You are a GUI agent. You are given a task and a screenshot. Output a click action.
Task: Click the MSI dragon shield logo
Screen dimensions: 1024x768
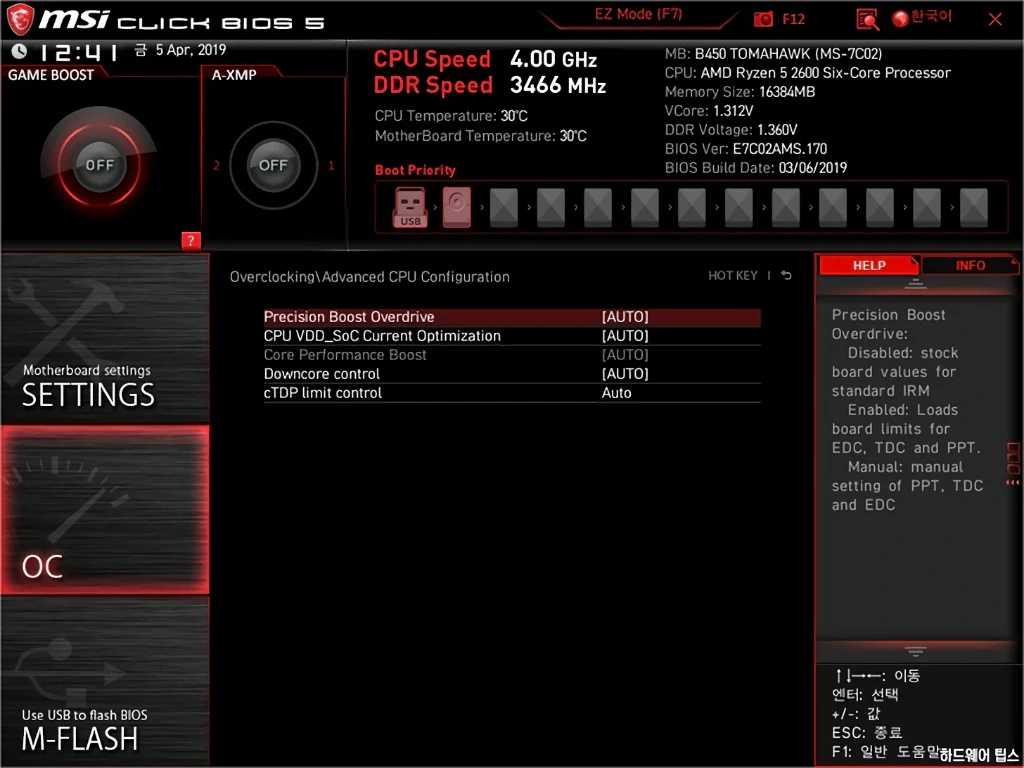pos(20,20)
